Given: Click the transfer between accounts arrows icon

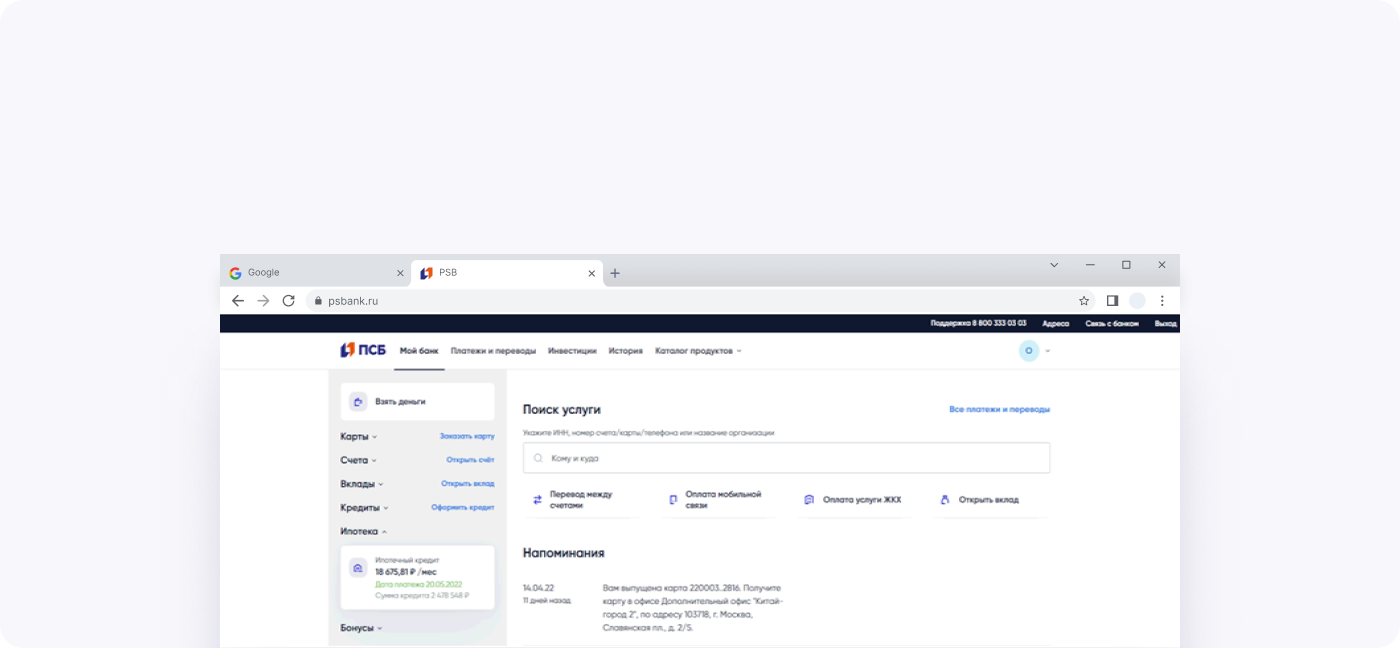Looking at the screenshot, I should [x=537, y=500].
